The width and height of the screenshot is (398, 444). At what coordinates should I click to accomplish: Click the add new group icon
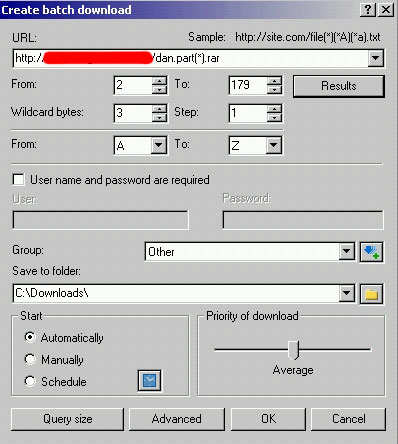[x=372, y=252]
